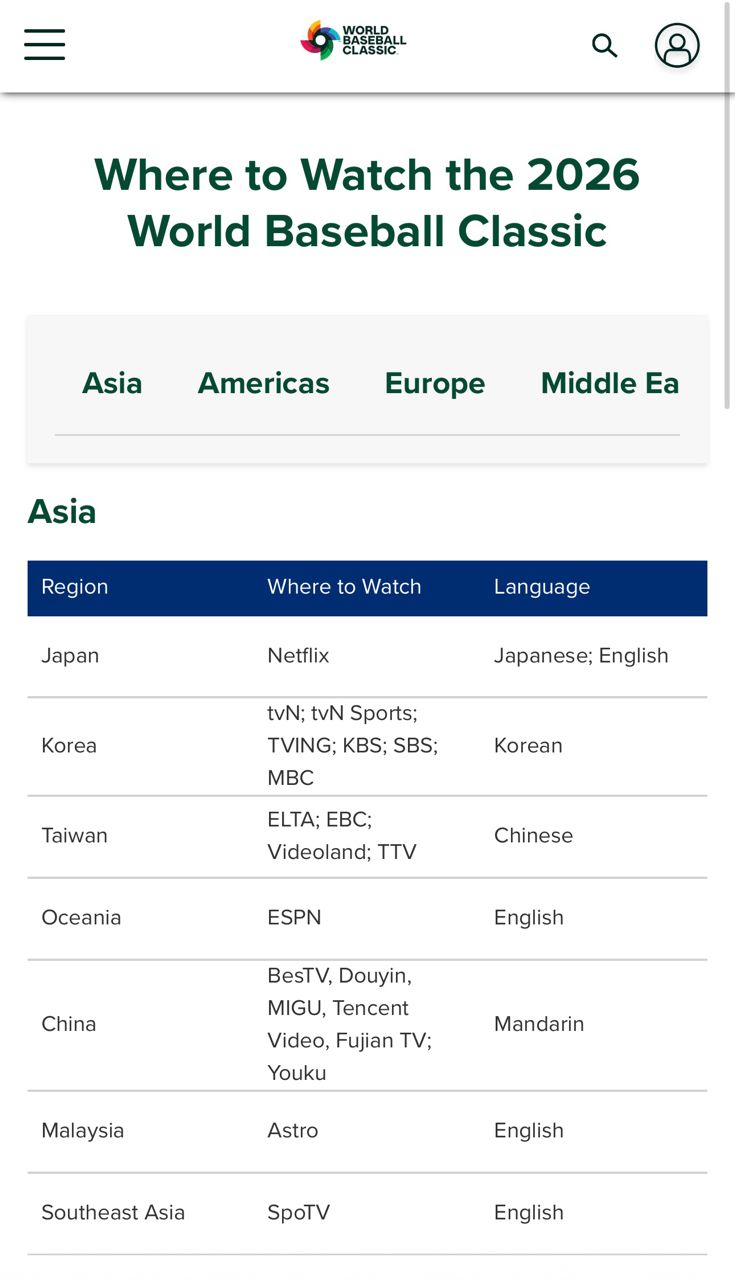
Task: Click the Taiwan broadcasters cell
Action: [341, 836]
